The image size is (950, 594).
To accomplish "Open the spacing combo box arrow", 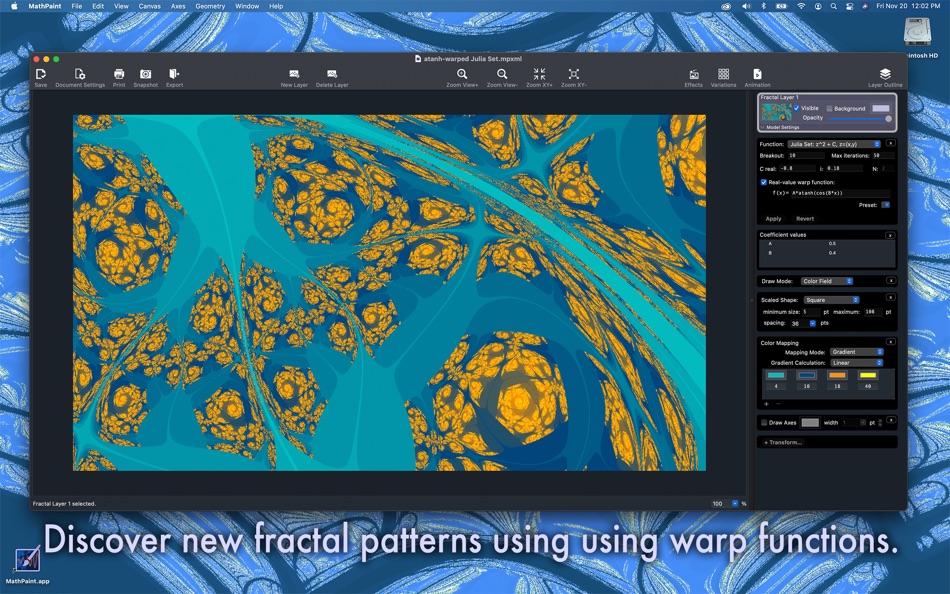I will tap(812, 323).
